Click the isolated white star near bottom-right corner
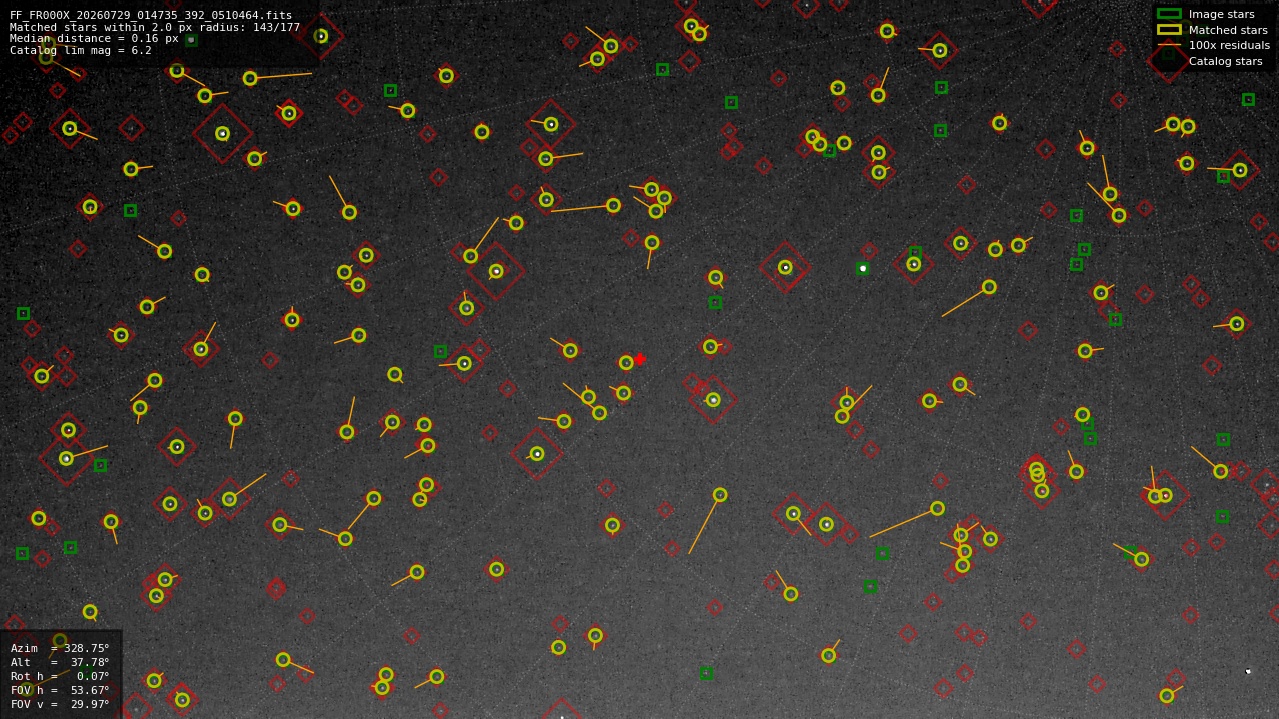1279x719 pixels. point(1248,671)
